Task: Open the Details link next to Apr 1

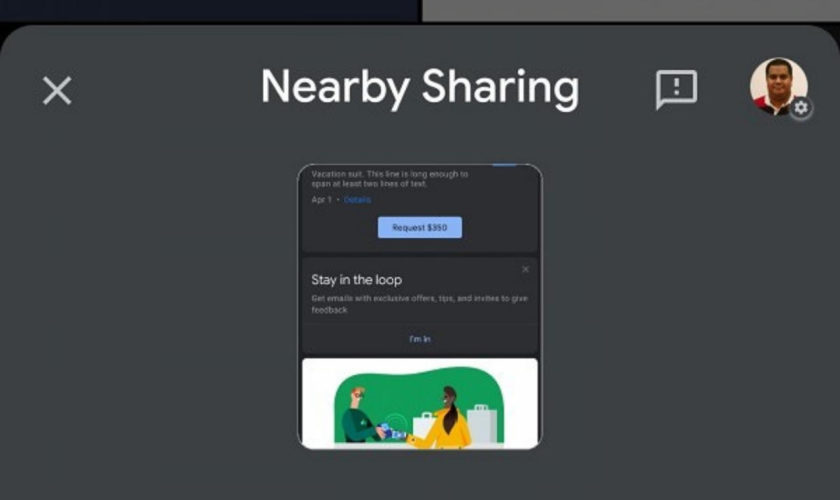Action: (357, 200)
